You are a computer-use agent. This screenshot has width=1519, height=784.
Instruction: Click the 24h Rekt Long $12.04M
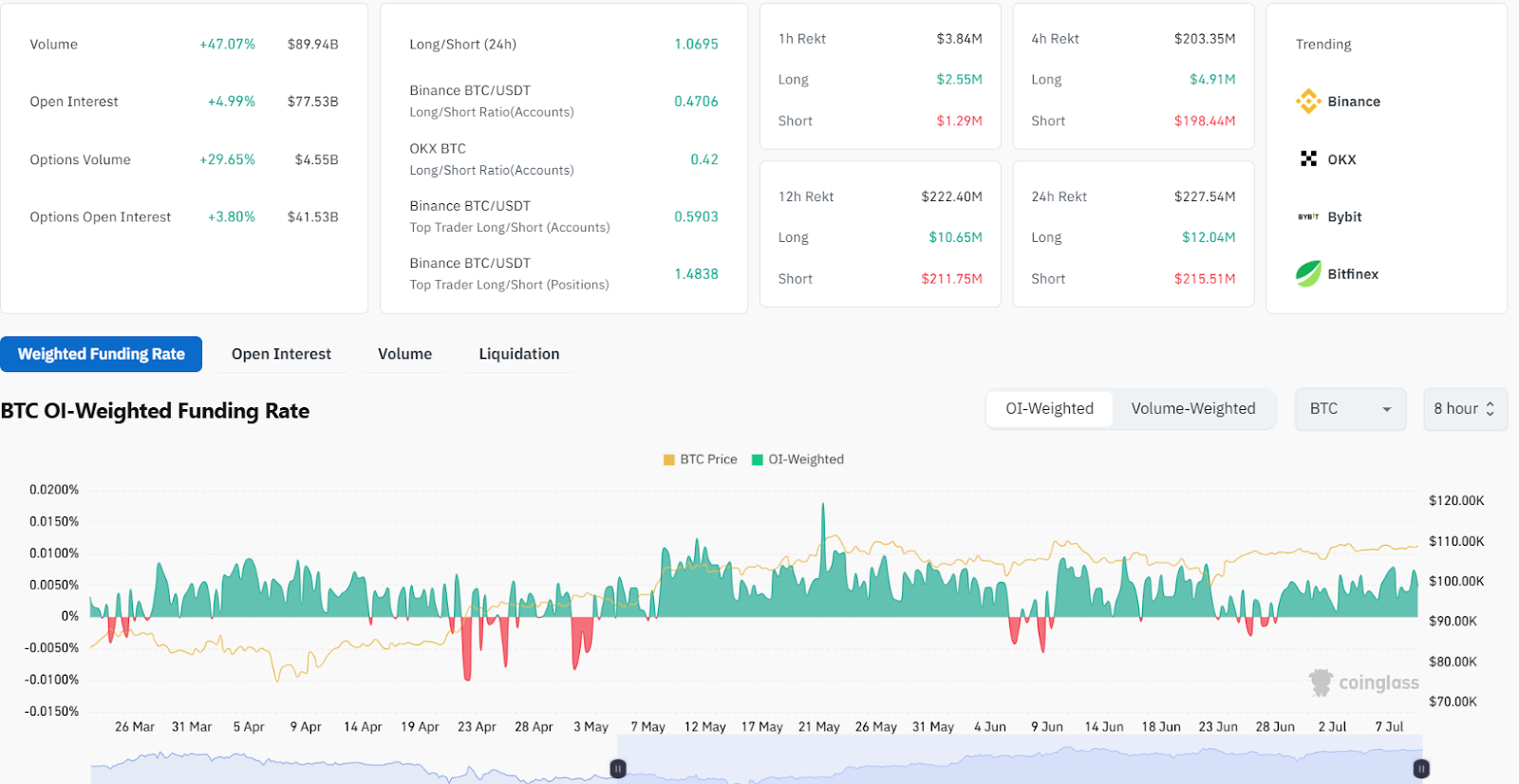[1208, 237]
